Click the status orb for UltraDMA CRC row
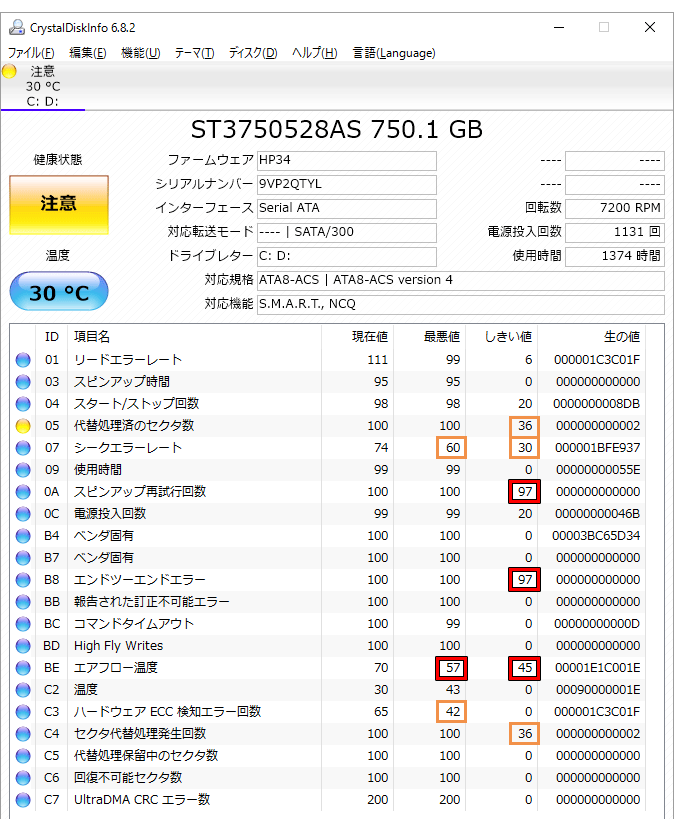674x819 pixels. pos(22,800)
